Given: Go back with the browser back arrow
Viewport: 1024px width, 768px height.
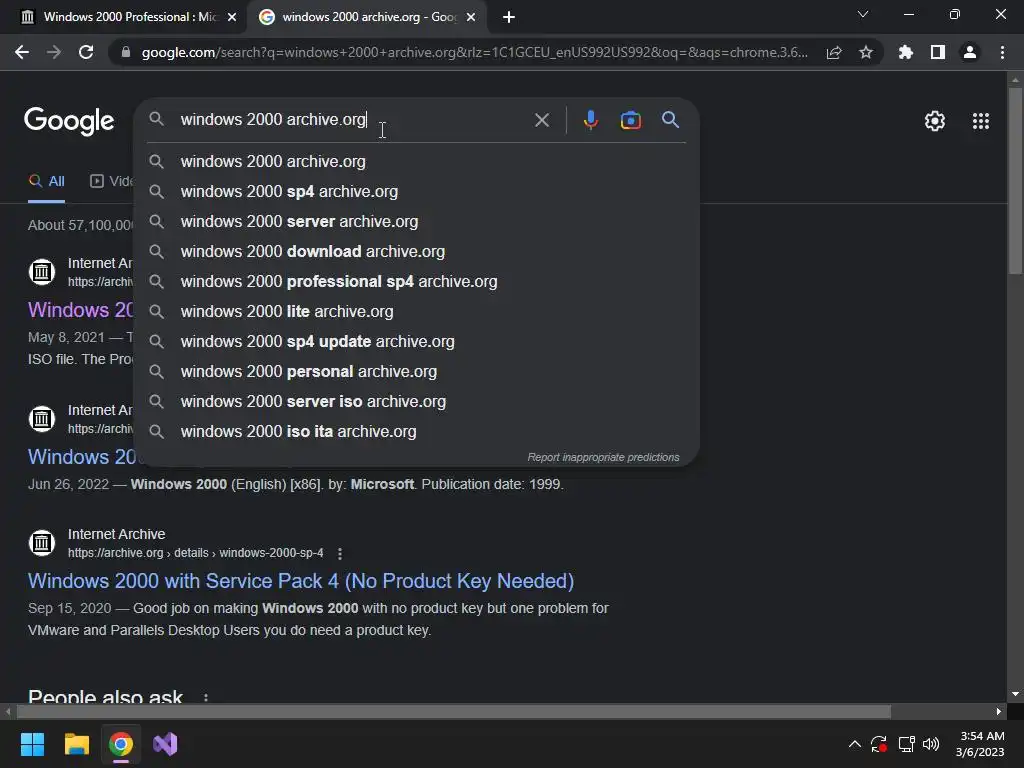Looking at the screenshot, I should 22,52.
